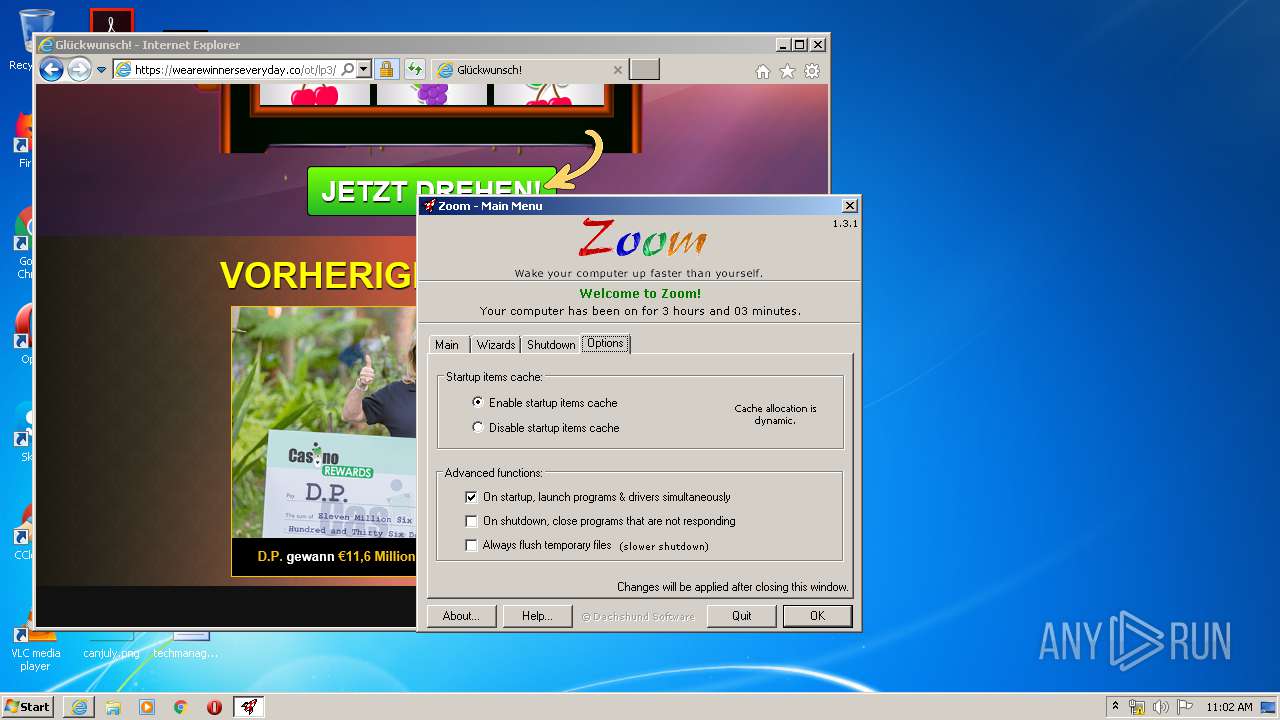Click the JETZT DREHEN! green button
The height and width of the screenshot is (720, 1280).
click(432, 191)
